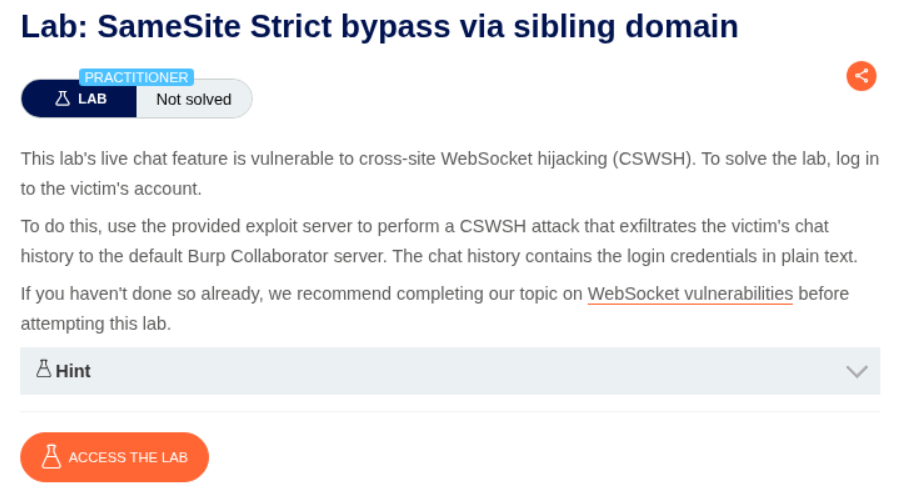Expand the Hint section using the chevron arrow
Viewport: 902px width, 494px height.
tap(856, 371)
